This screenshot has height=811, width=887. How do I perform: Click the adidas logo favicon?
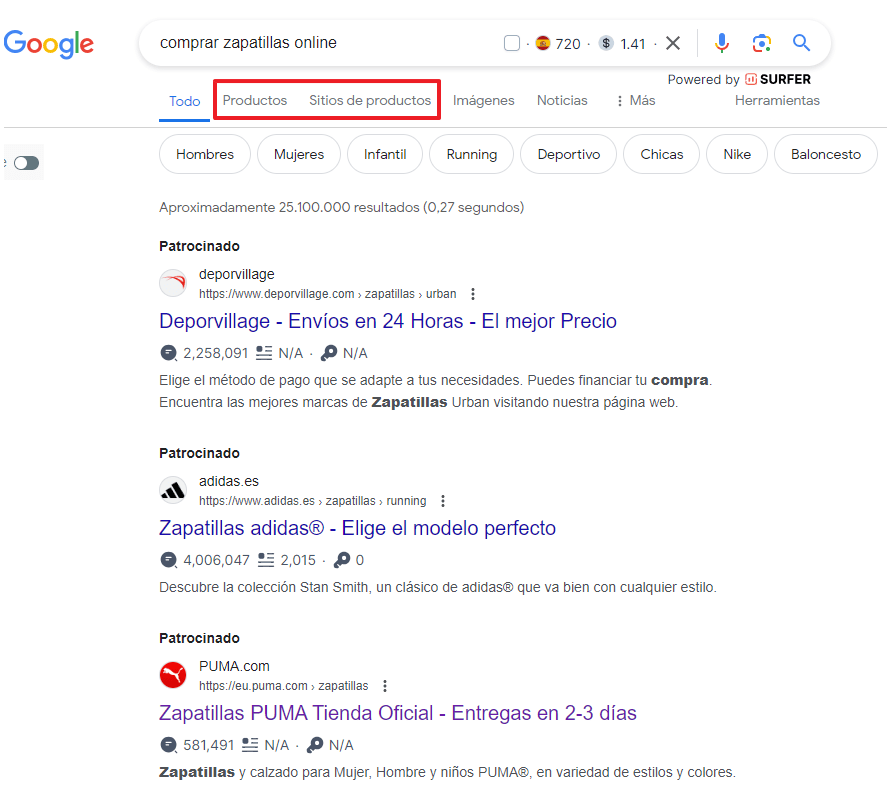(173, 490)
